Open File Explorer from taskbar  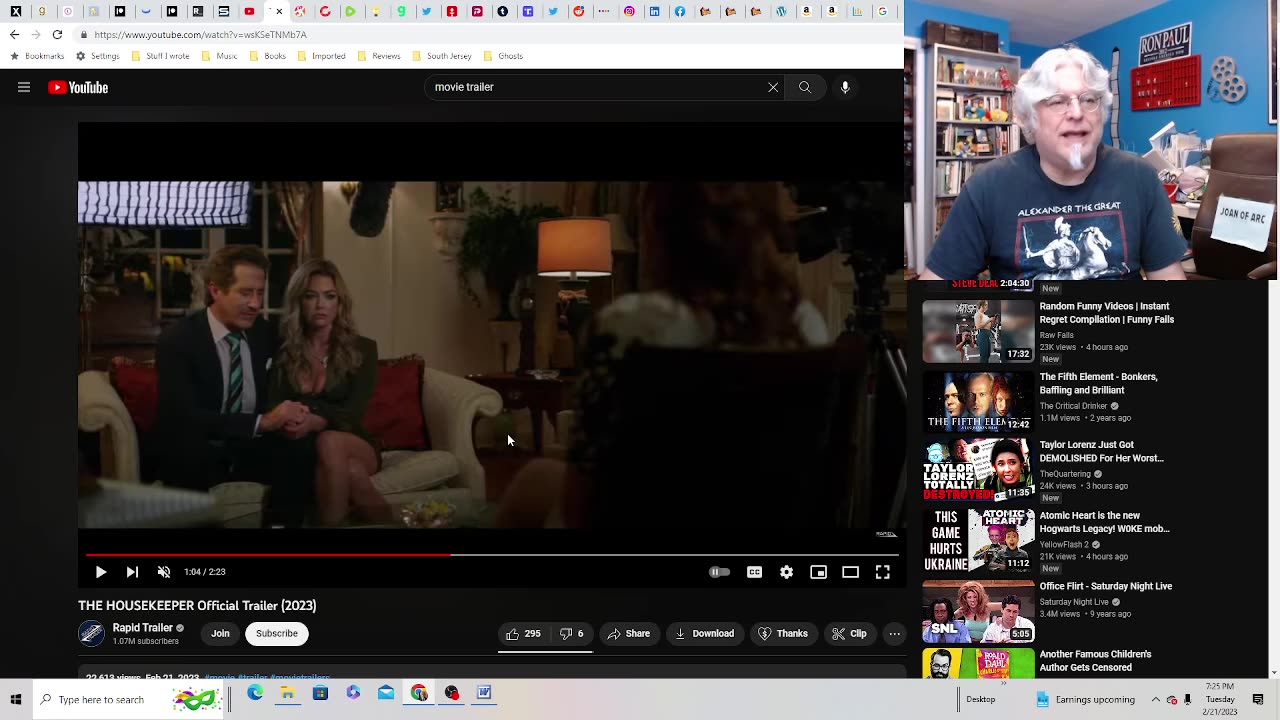287,693
